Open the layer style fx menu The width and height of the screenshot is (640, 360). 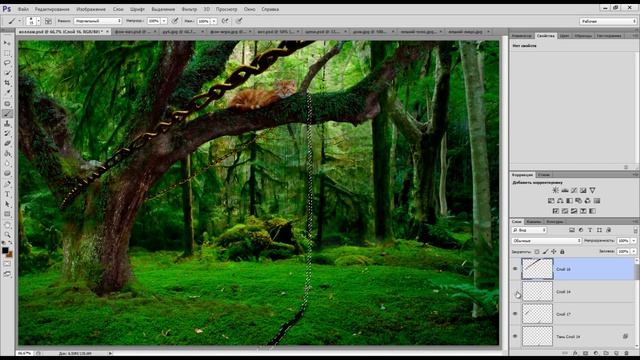coord(575,353)
